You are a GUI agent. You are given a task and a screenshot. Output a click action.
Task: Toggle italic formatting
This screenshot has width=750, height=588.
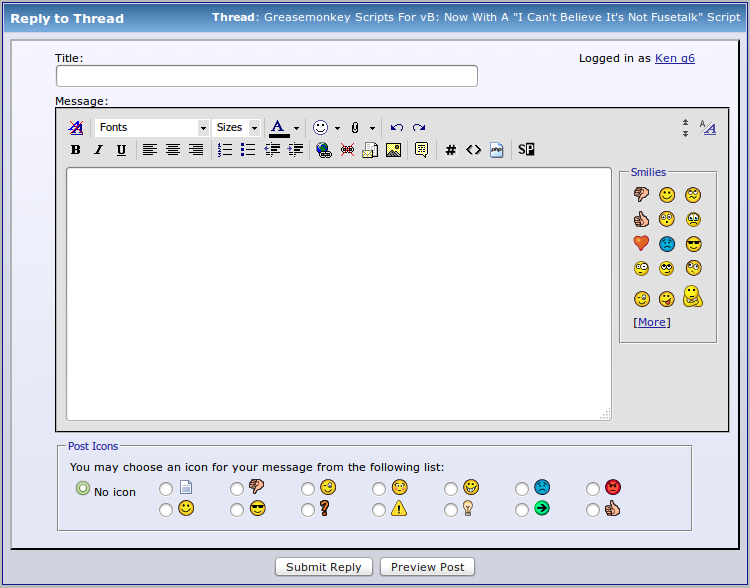coord(99,150)
